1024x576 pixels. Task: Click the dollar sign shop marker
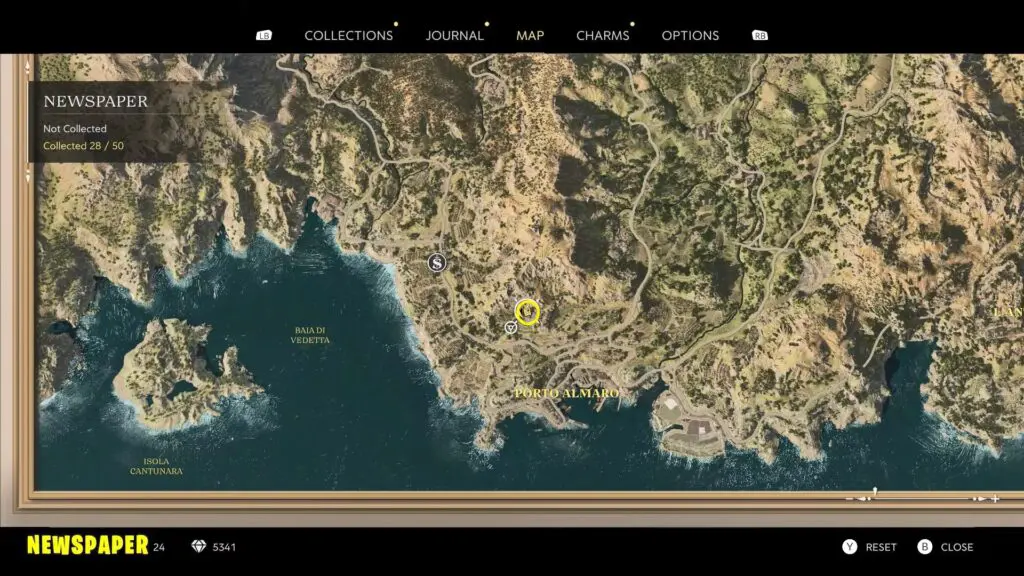coord(436,263)
